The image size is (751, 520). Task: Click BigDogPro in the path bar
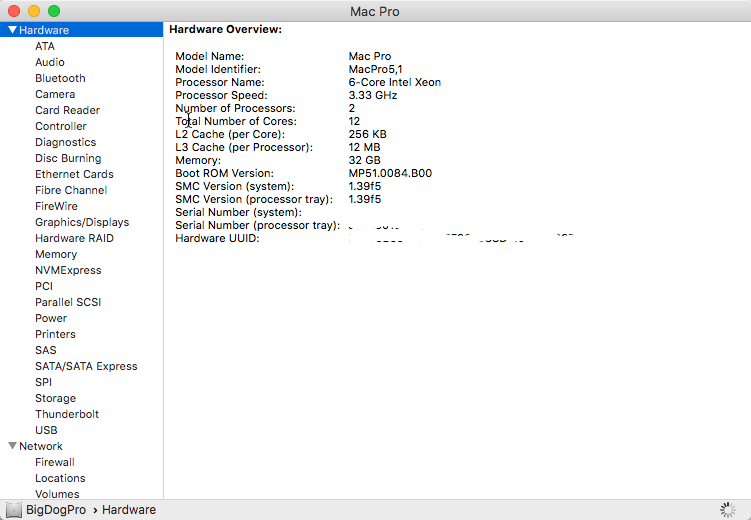click(56, 510)
